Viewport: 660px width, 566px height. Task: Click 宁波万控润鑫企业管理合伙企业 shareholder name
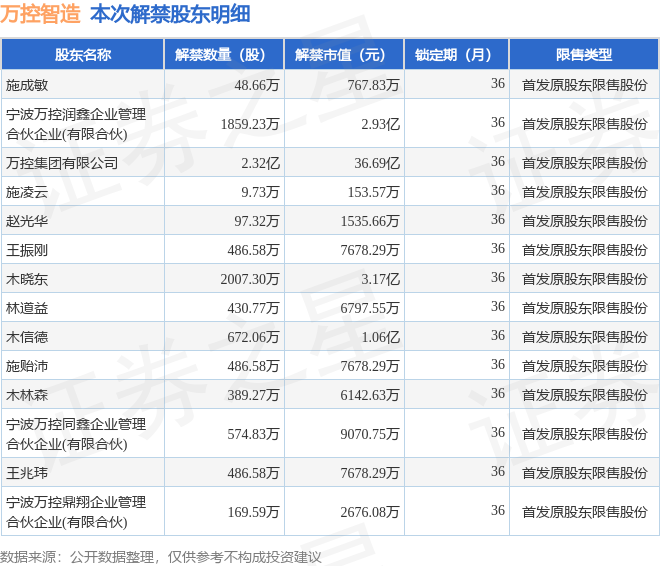click(x=76, y=124)
